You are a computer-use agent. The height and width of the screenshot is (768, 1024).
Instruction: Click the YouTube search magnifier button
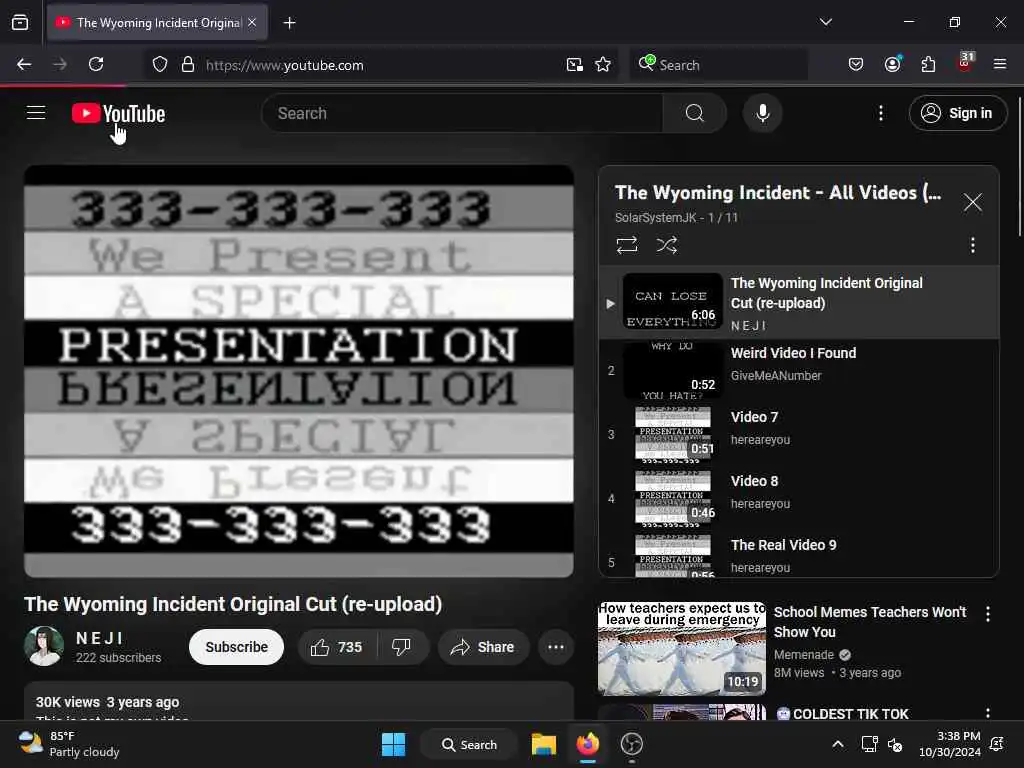[x=694, y=113]
